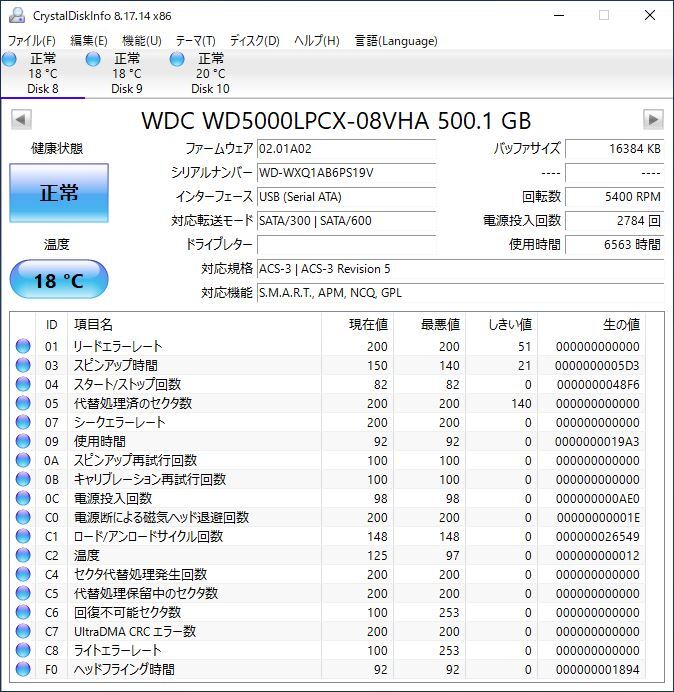
Task: Click status orb for ID C2 row
Action: [x=23, y=555]
